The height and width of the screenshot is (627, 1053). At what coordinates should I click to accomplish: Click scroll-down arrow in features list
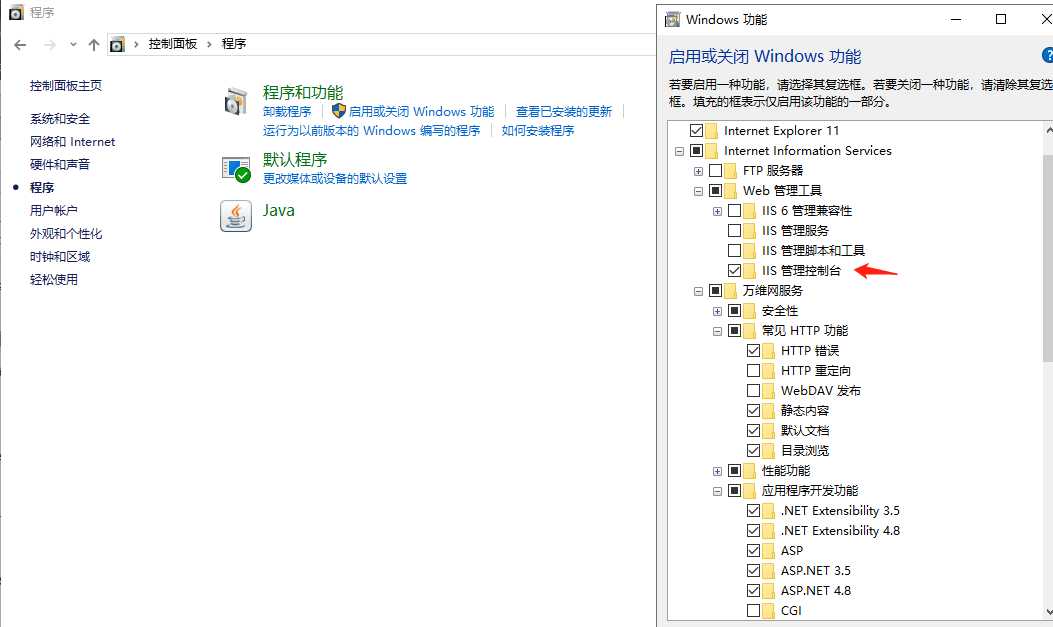pyautogui.click(x=1048, y=612)
